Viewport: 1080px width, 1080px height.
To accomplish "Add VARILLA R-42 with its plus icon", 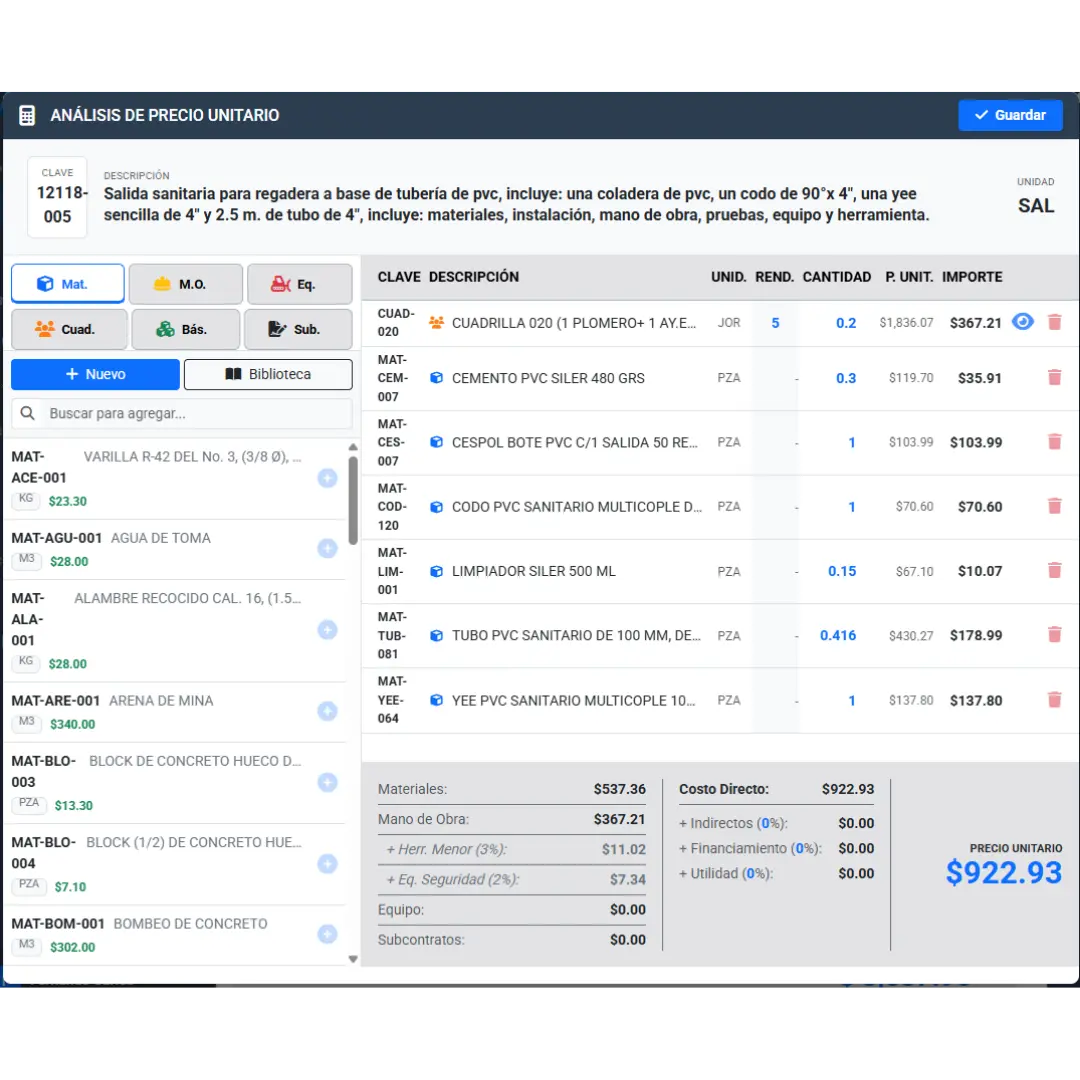I will [327, 478].
